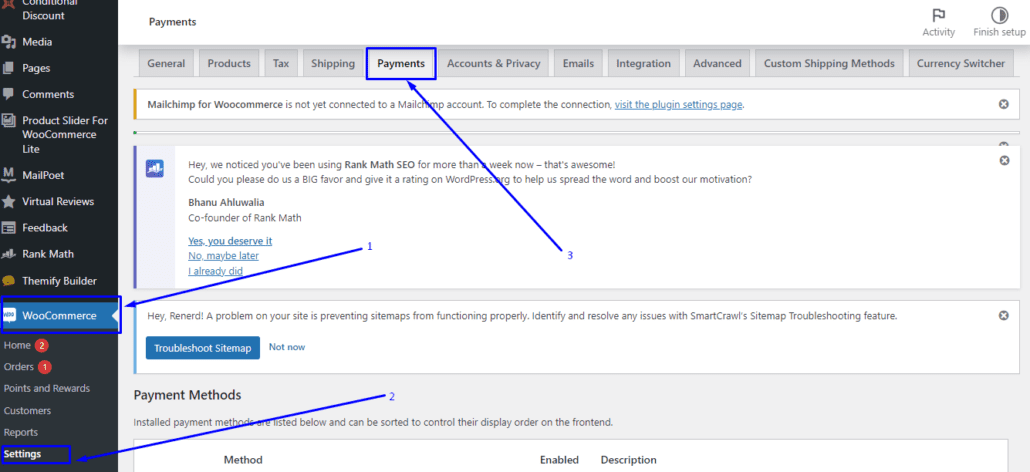Click the Feedback sidebar icon

tap(9, 228)
